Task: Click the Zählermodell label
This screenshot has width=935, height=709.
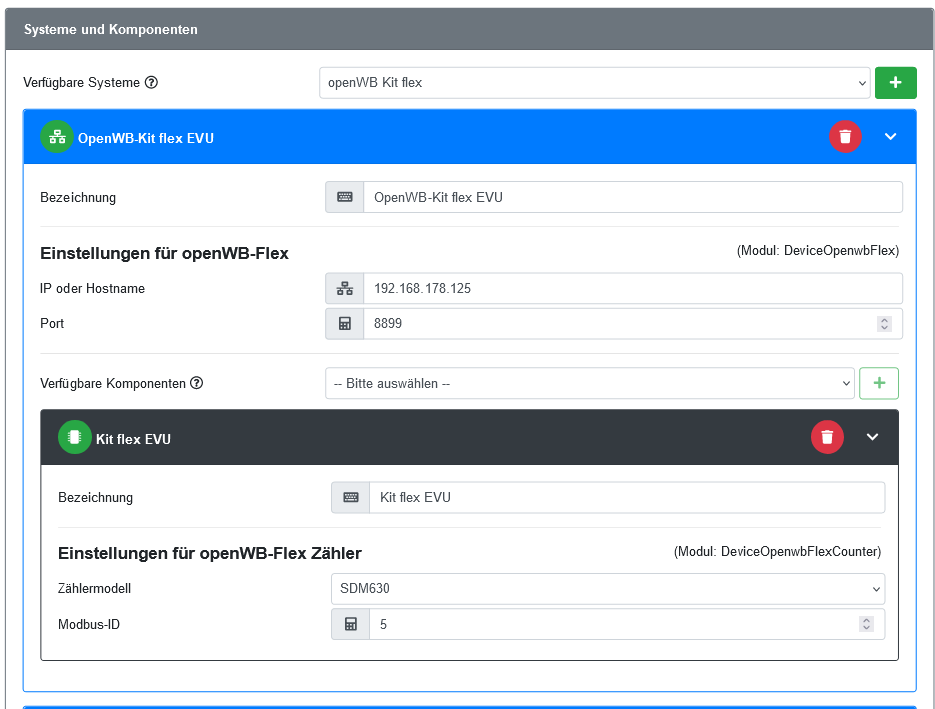Action: click(x=94, y=589)
